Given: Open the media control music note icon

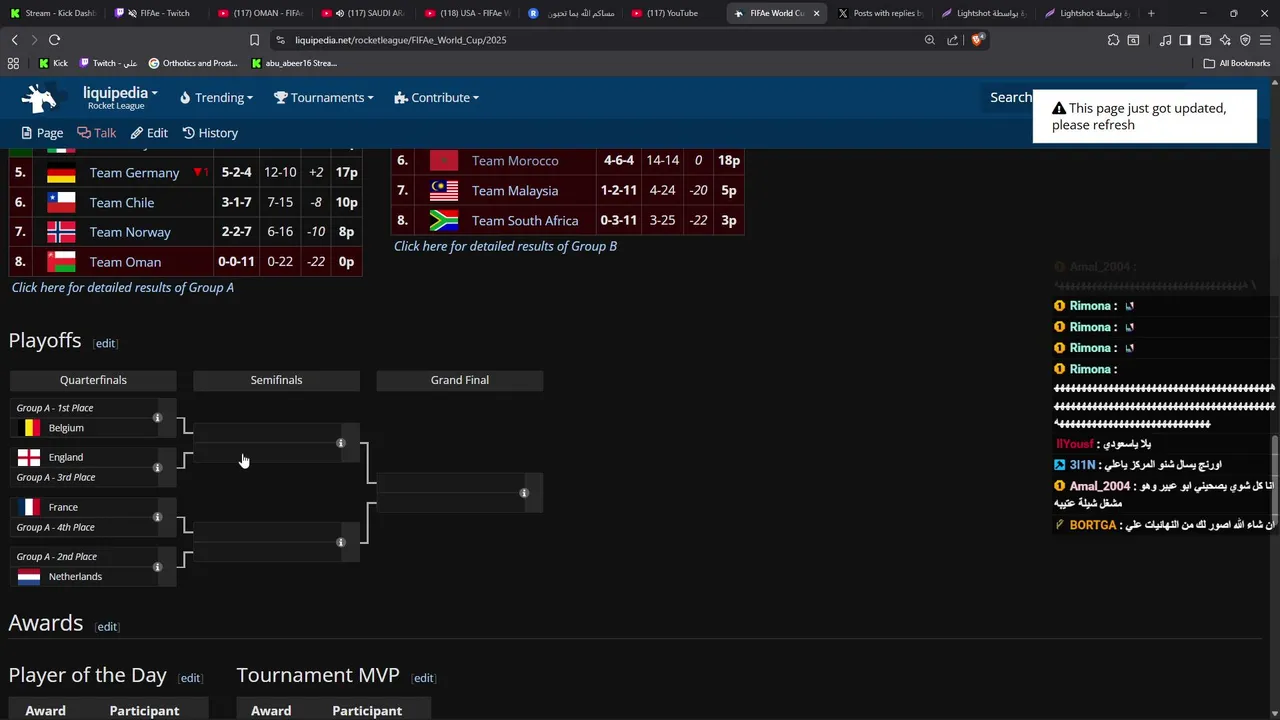Looking at the screenshot, I should pos(1165,40).
